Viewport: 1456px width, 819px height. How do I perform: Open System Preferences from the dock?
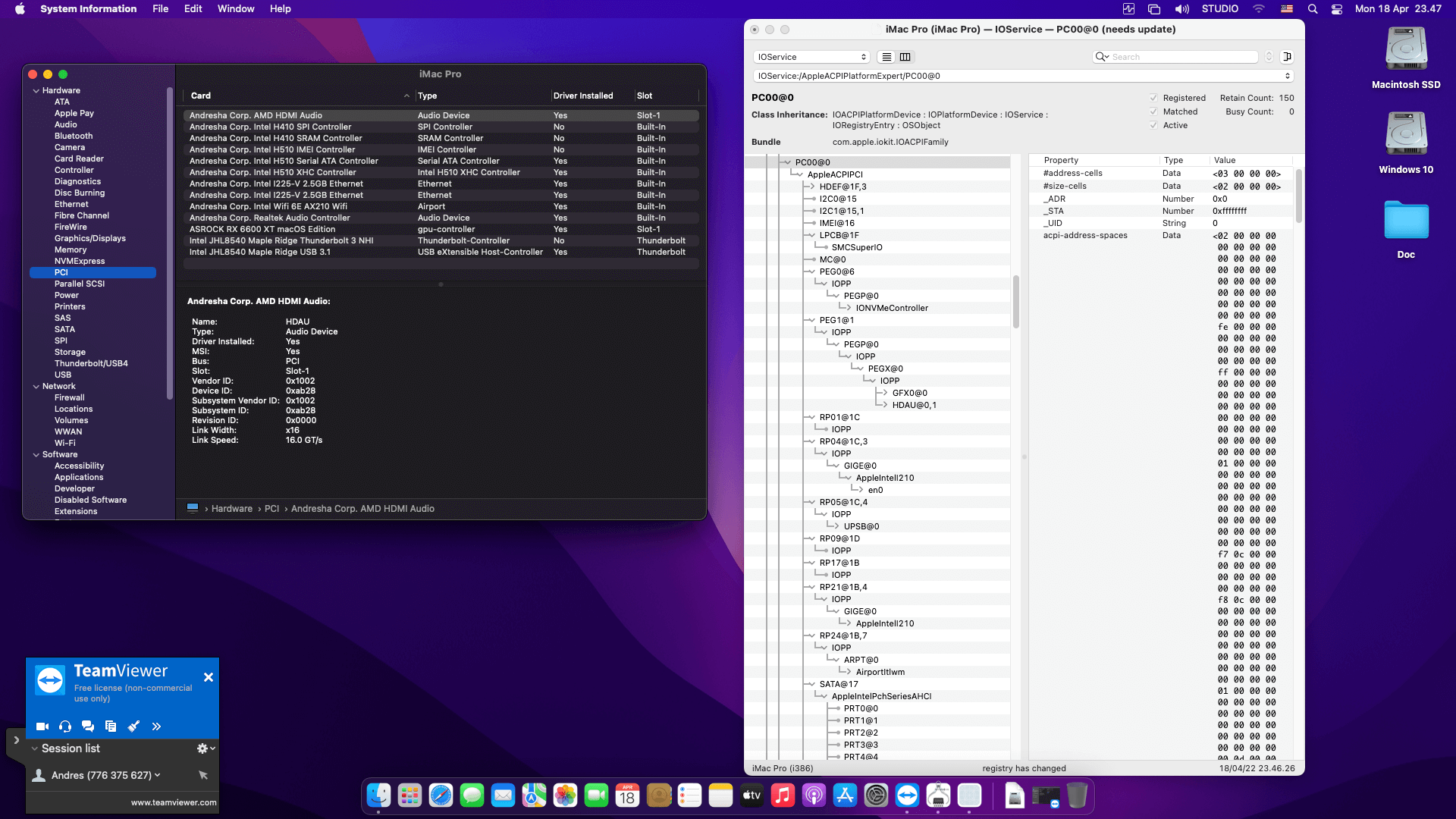[876, 795]
